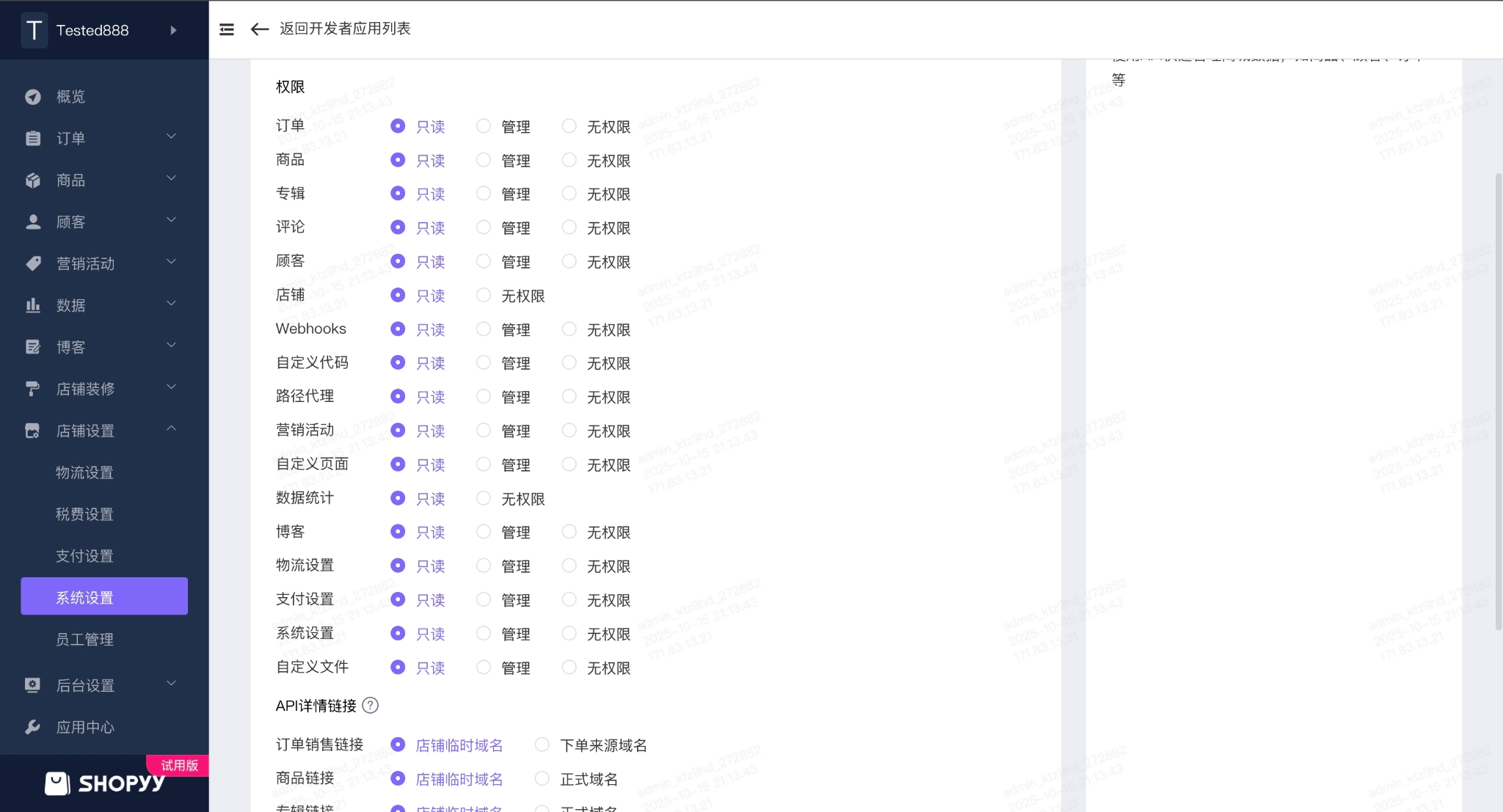
Task: Click the hamburger menu collapse icon
Action: coord(227,29)
